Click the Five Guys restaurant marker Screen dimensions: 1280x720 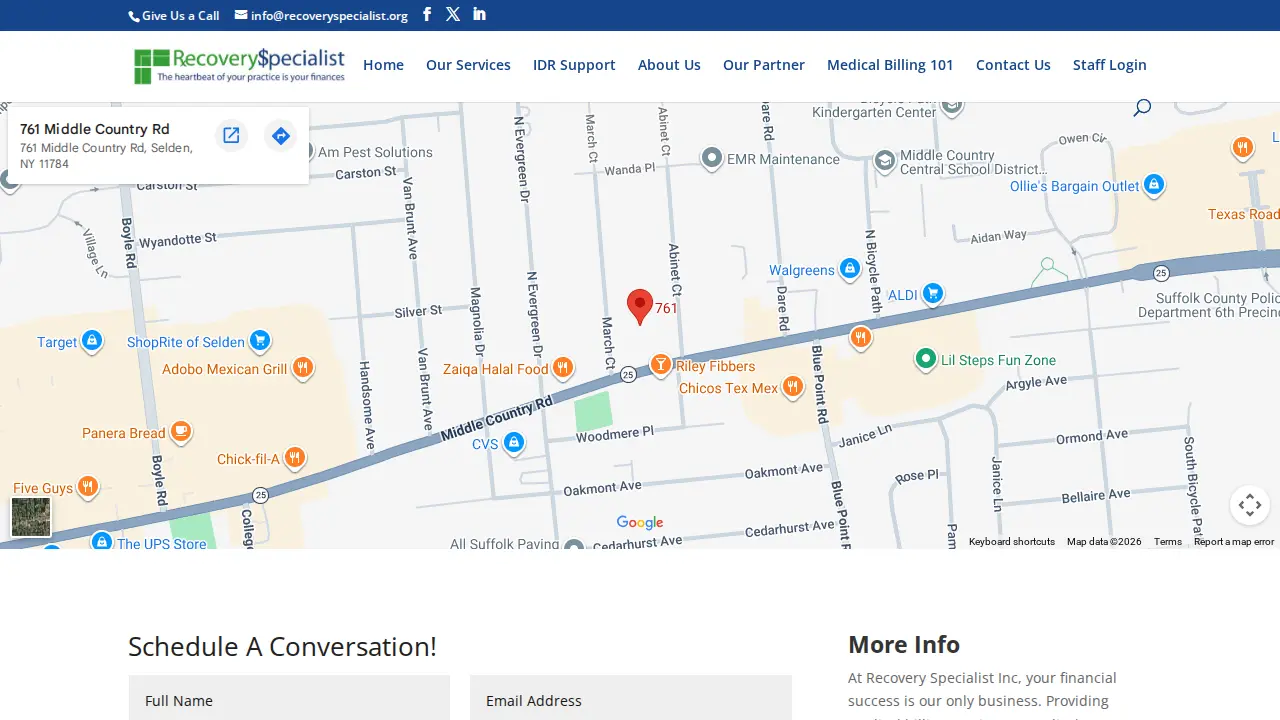[x=87, y=487]
